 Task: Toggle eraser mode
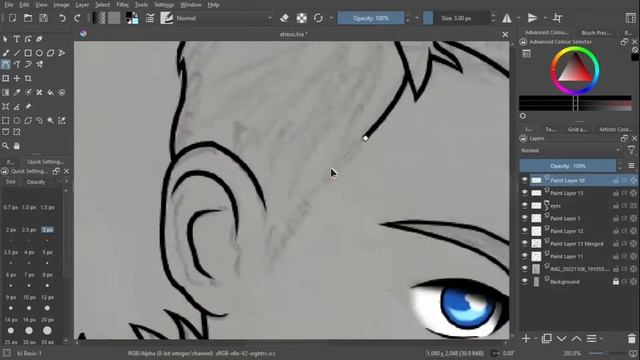[x=284, y=18]
